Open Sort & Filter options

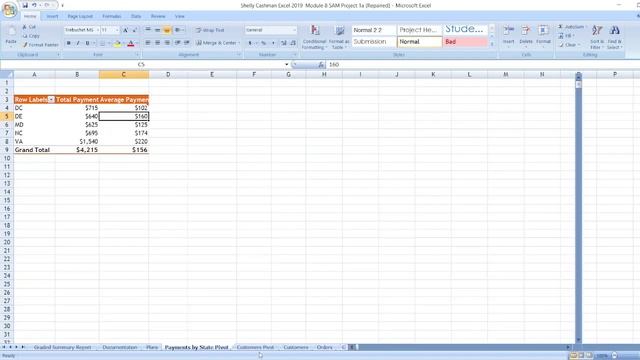click(597, 37)
